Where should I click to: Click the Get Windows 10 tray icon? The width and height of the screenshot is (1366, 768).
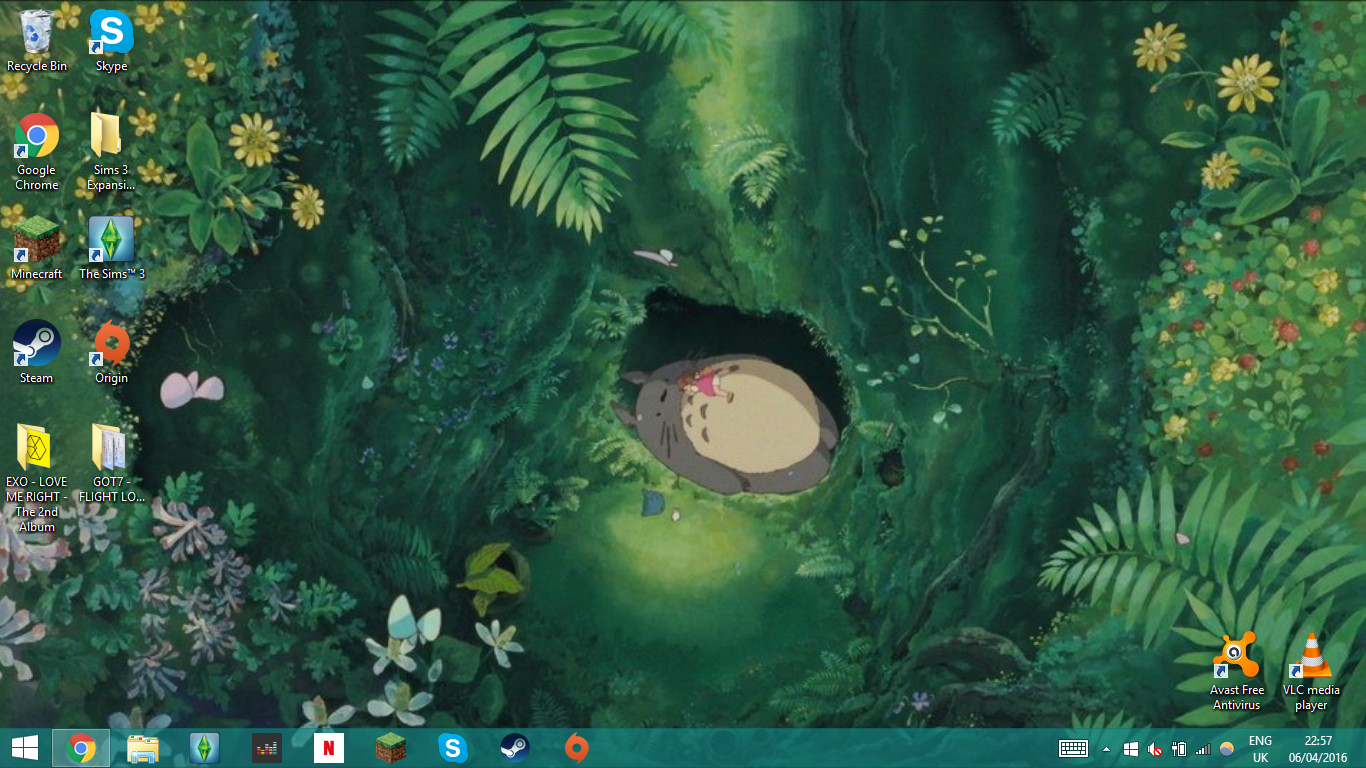point(1131,748)
